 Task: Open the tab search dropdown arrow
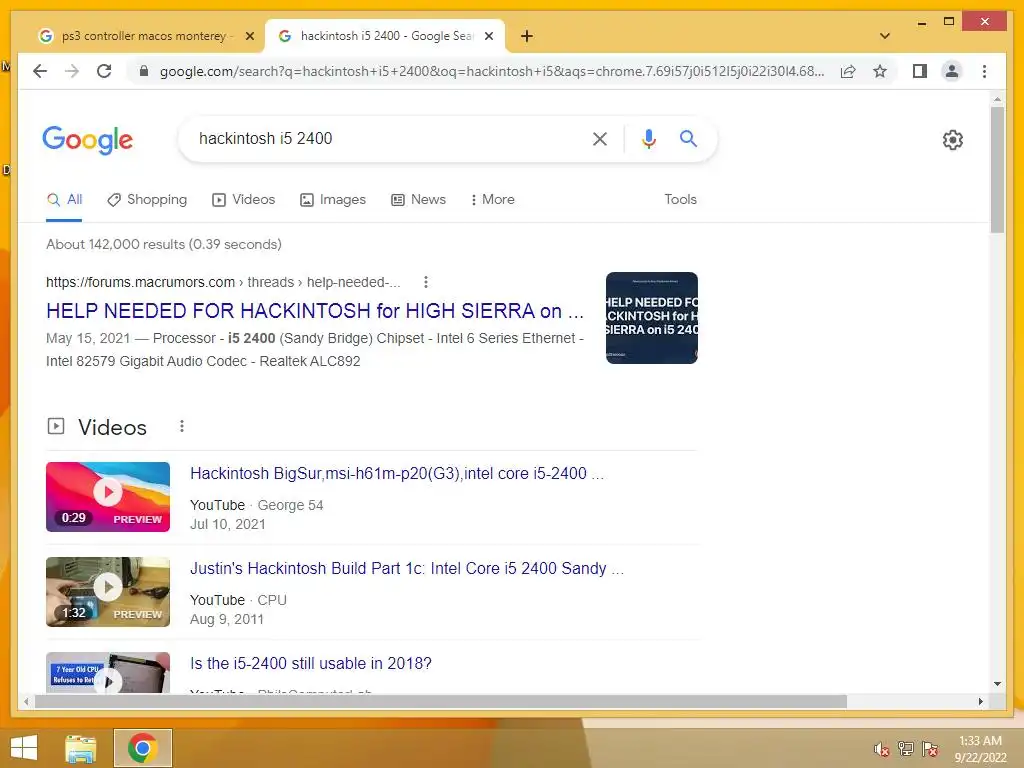pos(885,36)
